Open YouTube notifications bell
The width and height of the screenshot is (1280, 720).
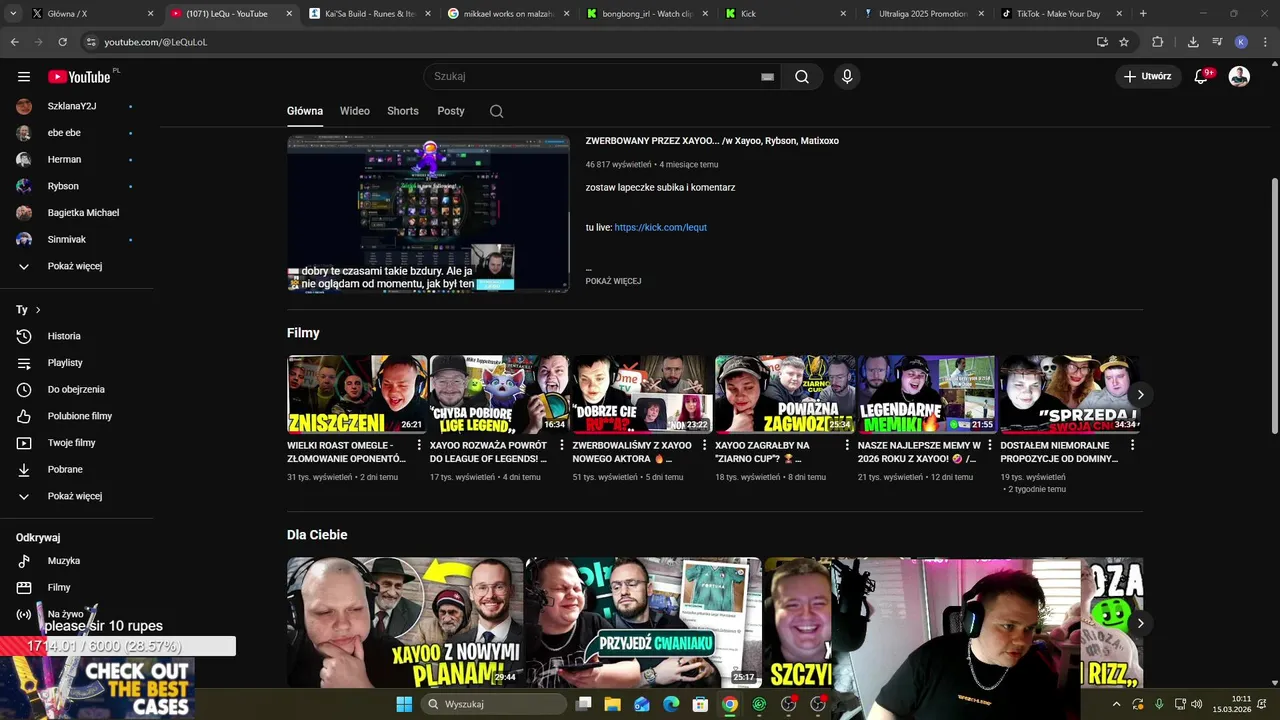click(x=1202, y=77)
